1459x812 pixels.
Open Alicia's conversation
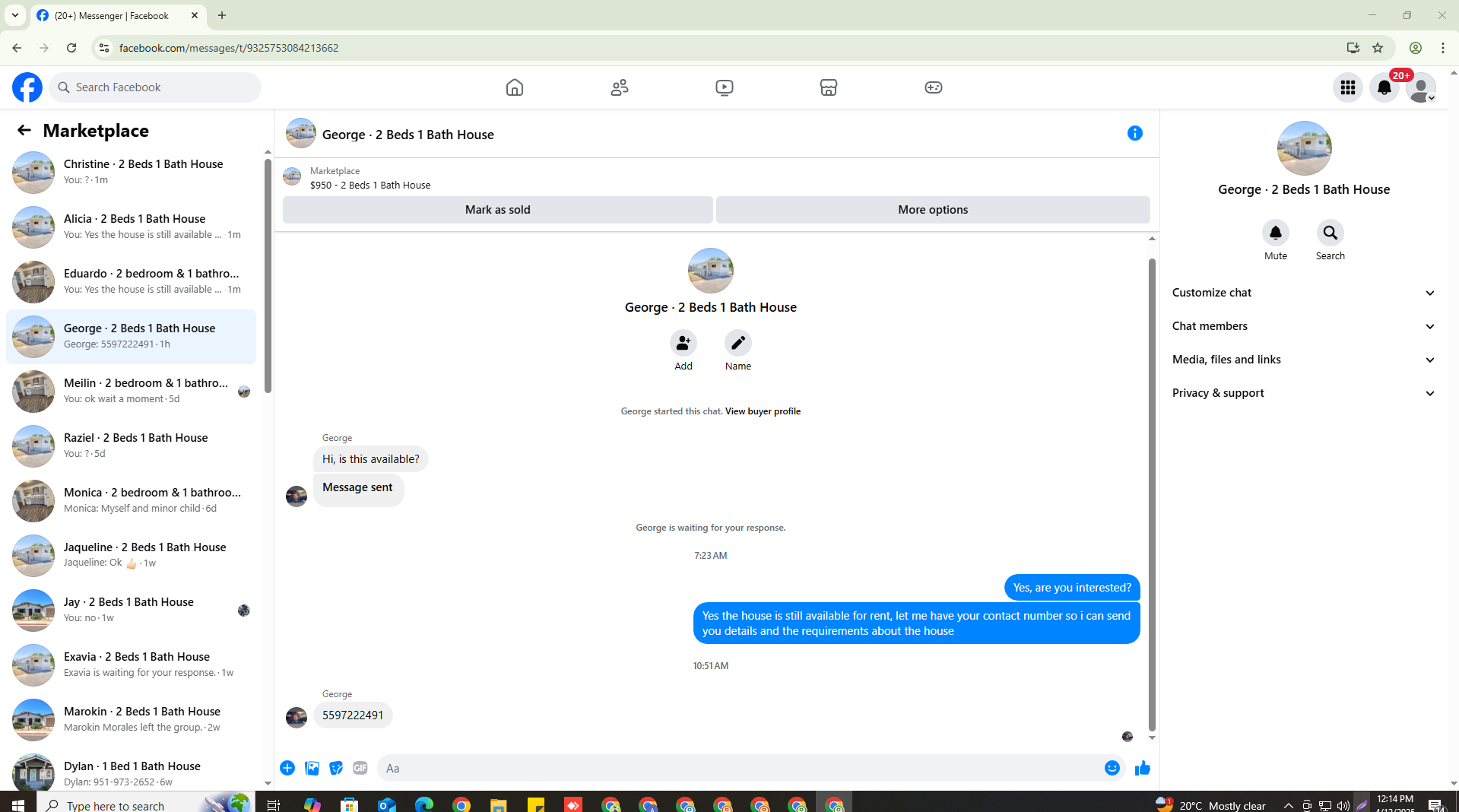coord(132,227)
